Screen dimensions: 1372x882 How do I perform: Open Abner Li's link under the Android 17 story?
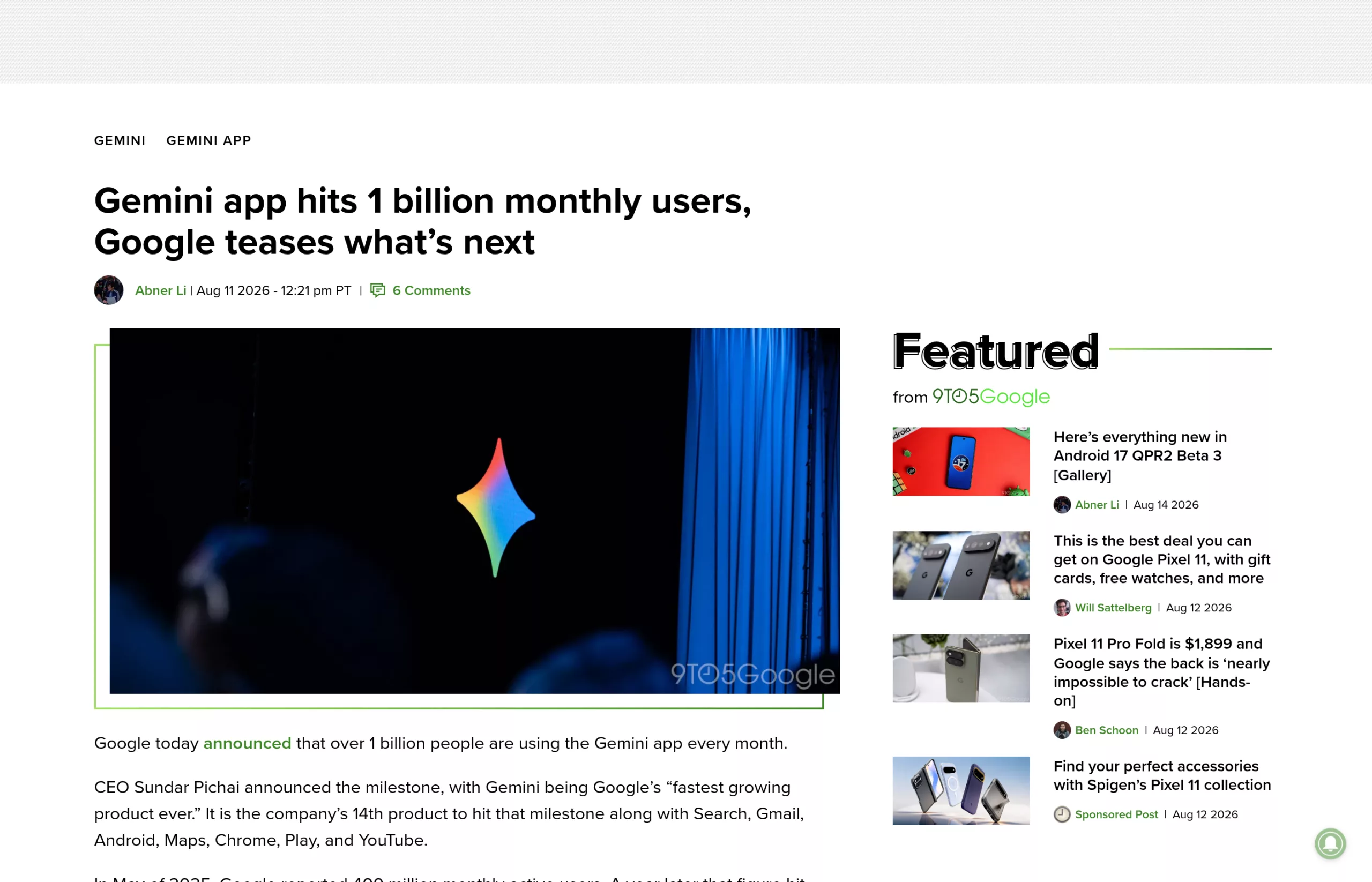click(1097, 505)
